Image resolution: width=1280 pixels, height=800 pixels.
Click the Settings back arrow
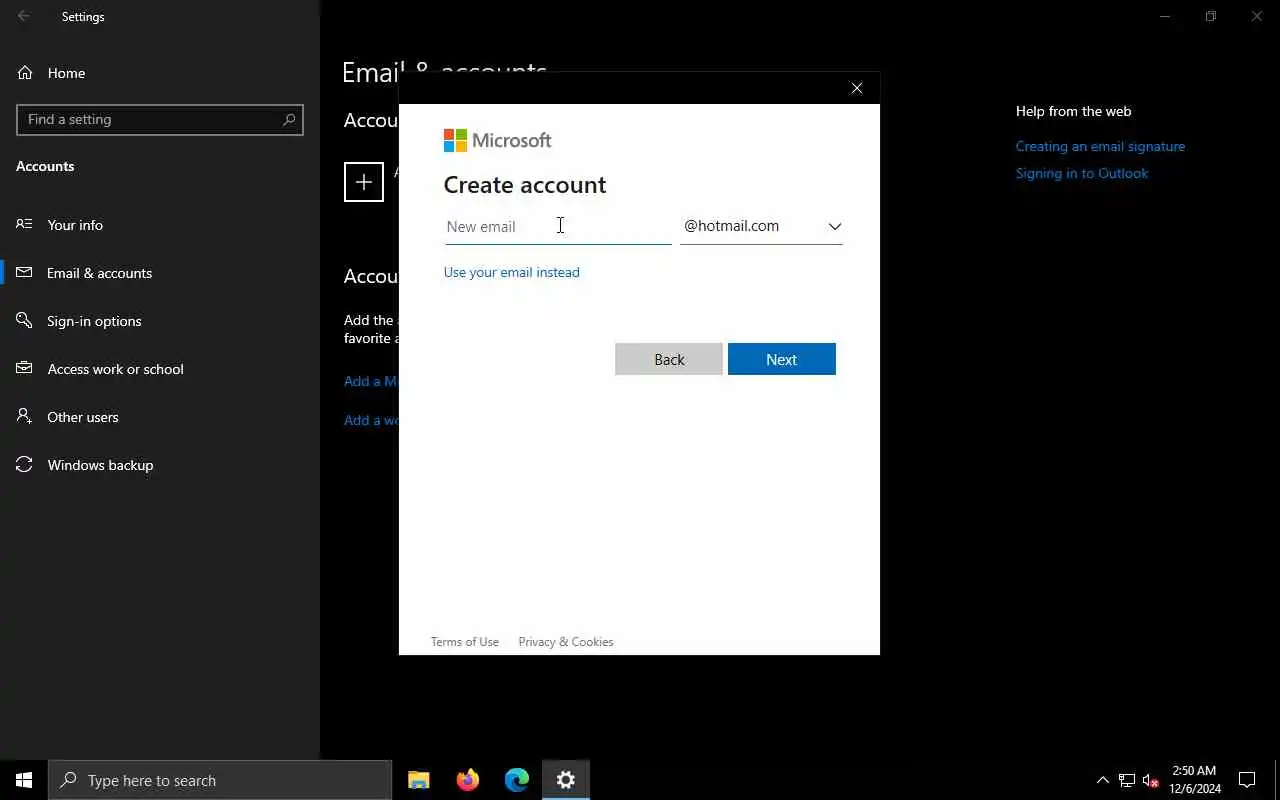[24, 16]
